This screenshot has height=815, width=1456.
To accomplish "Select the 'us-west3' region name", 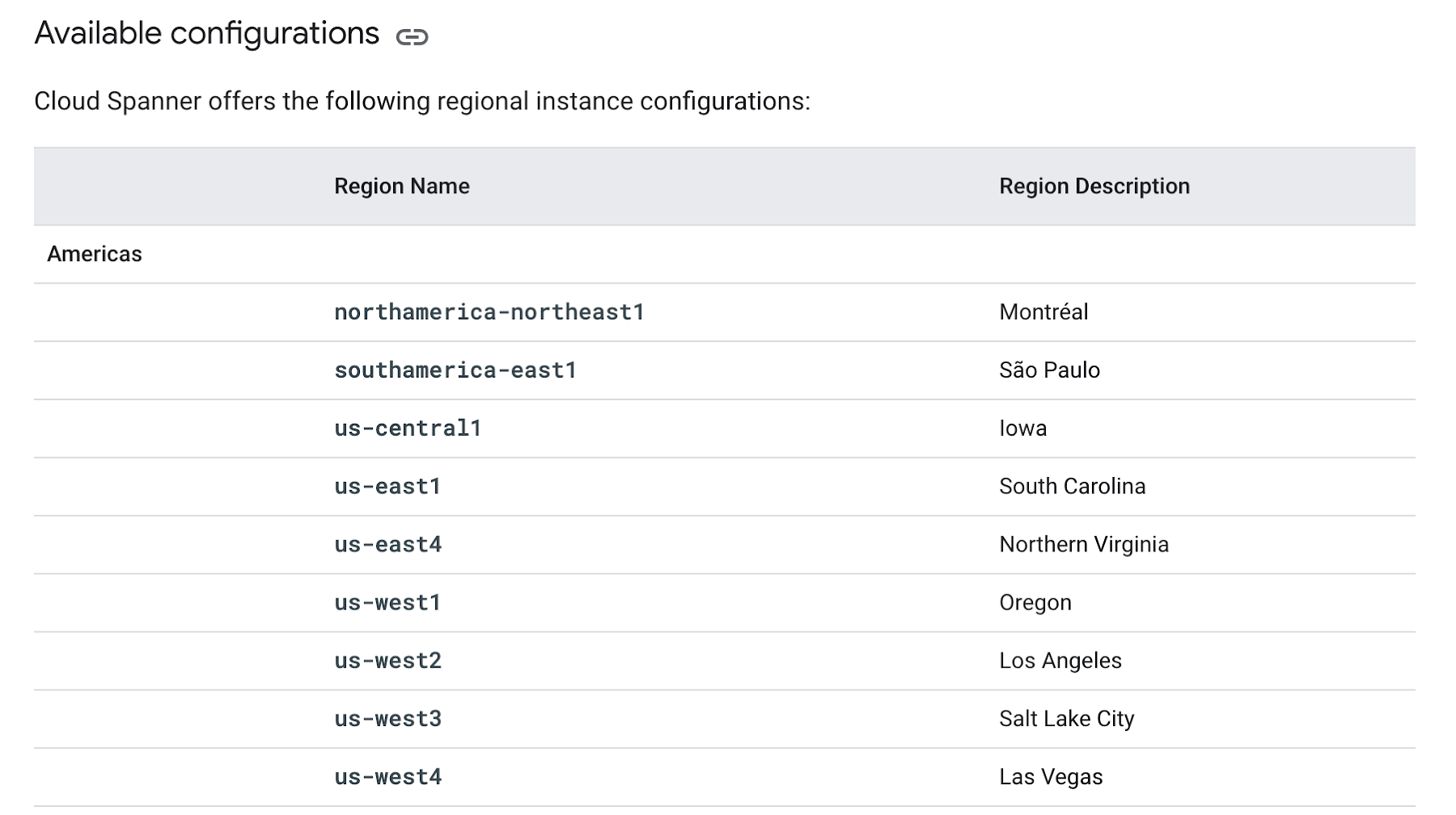I will coord(388,720).
